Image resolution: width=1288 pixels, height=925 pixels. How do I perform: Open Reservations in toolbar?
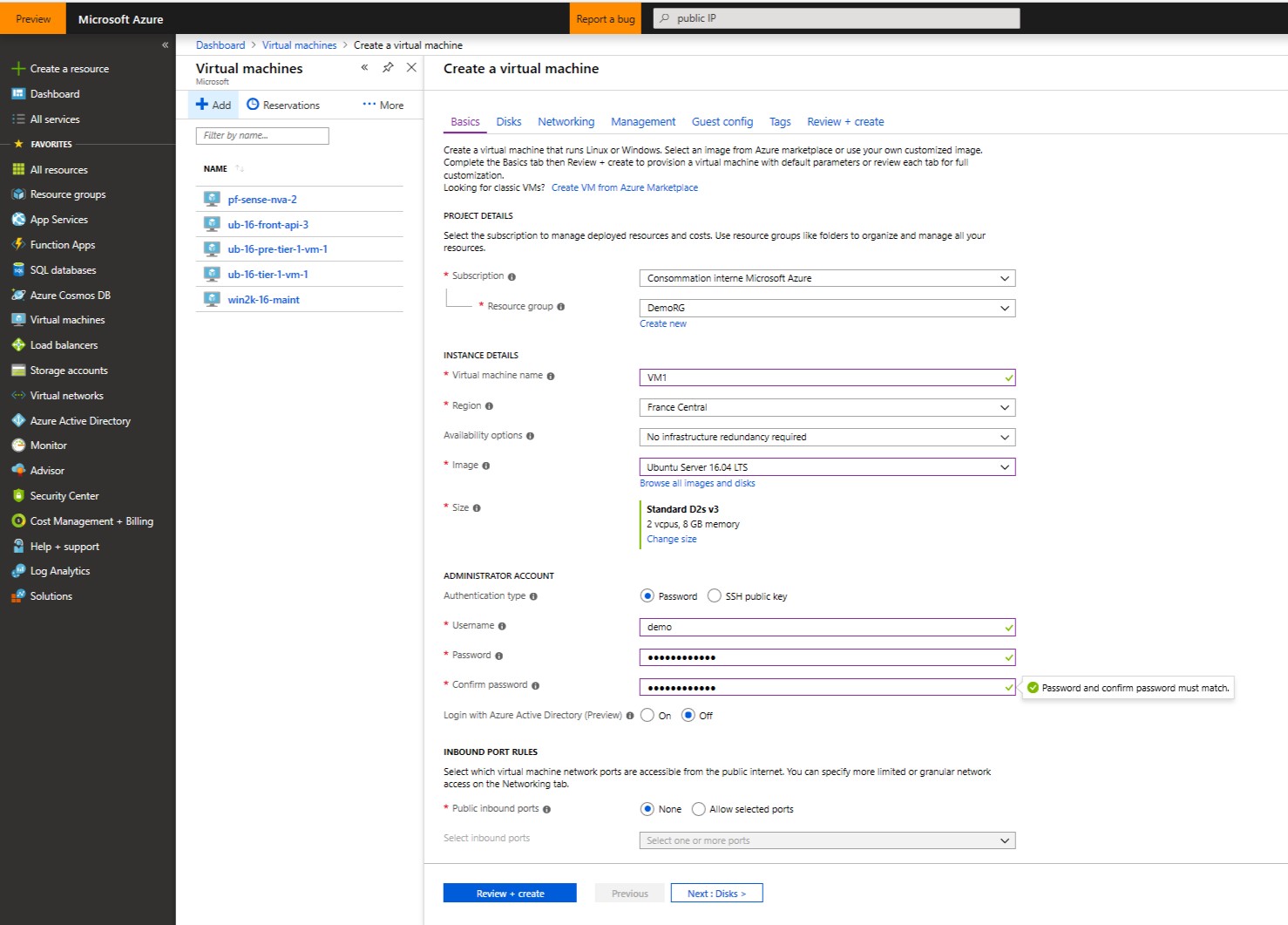(x=283, y=105)
